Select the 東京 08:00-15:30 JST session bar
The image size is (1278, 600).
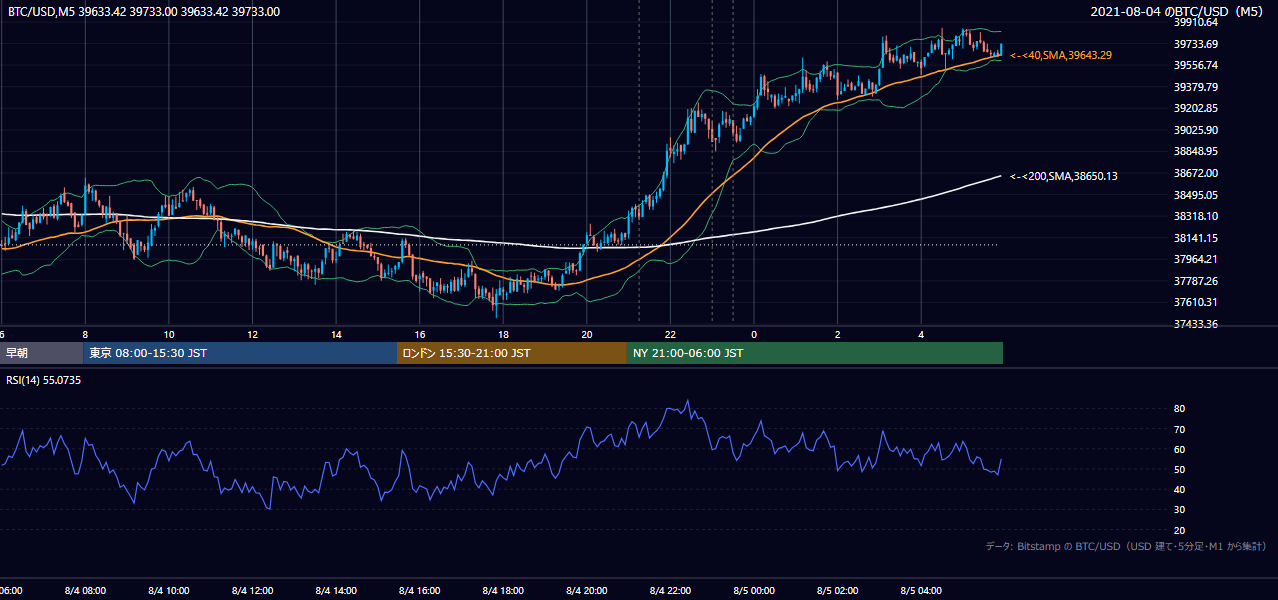[x=240, y=353]
